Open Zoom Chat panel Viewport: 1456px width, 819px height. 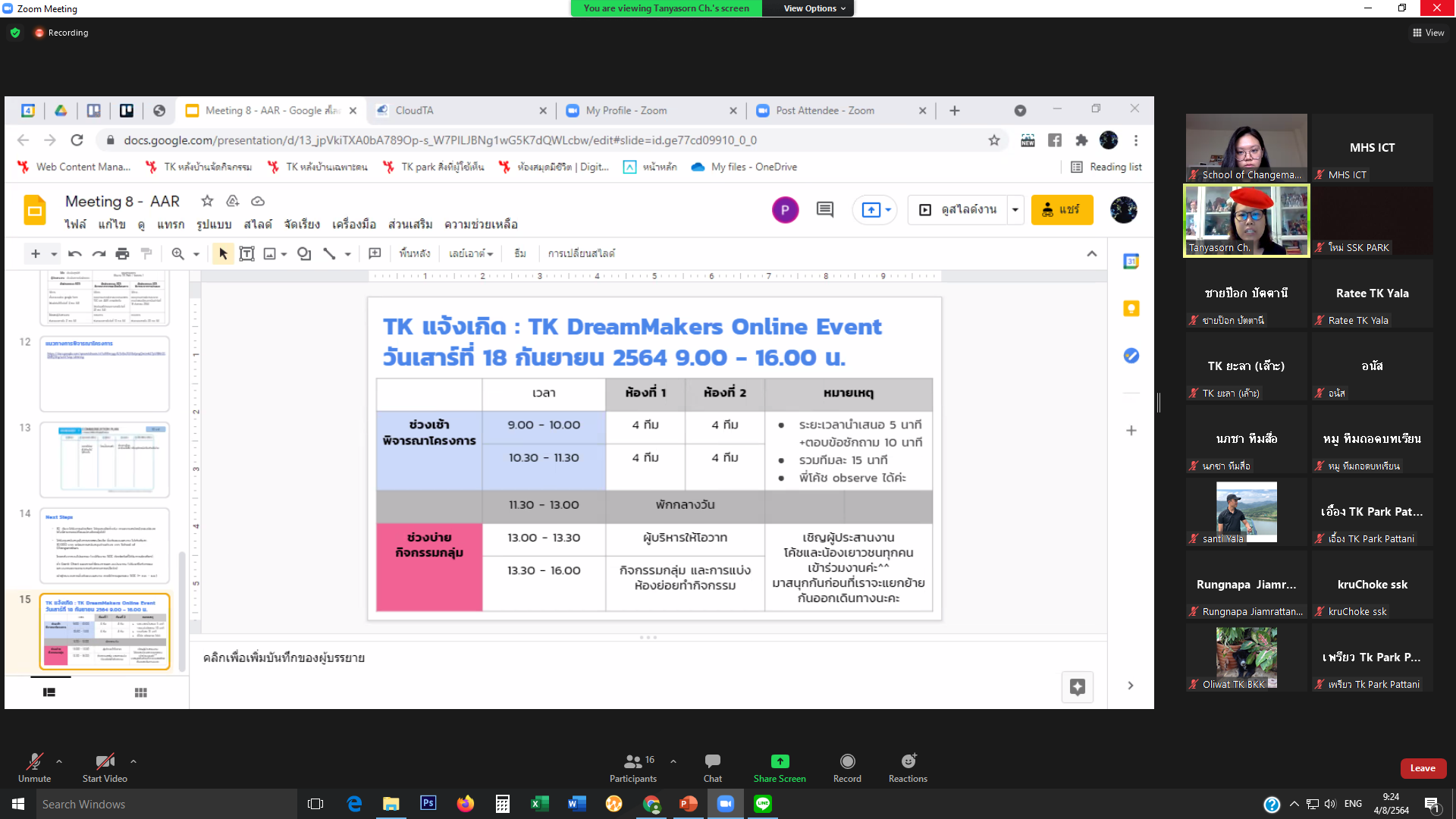[712, 762]
